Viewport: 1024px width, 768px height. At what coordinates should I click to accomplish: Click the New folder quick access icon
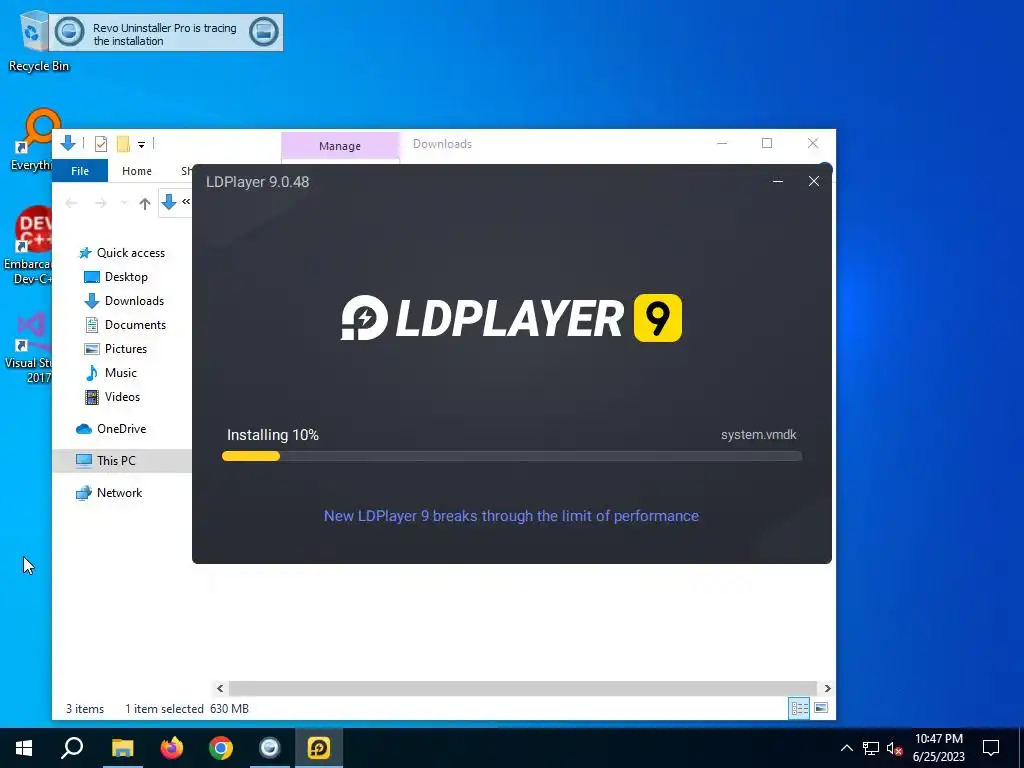[123, 144]
